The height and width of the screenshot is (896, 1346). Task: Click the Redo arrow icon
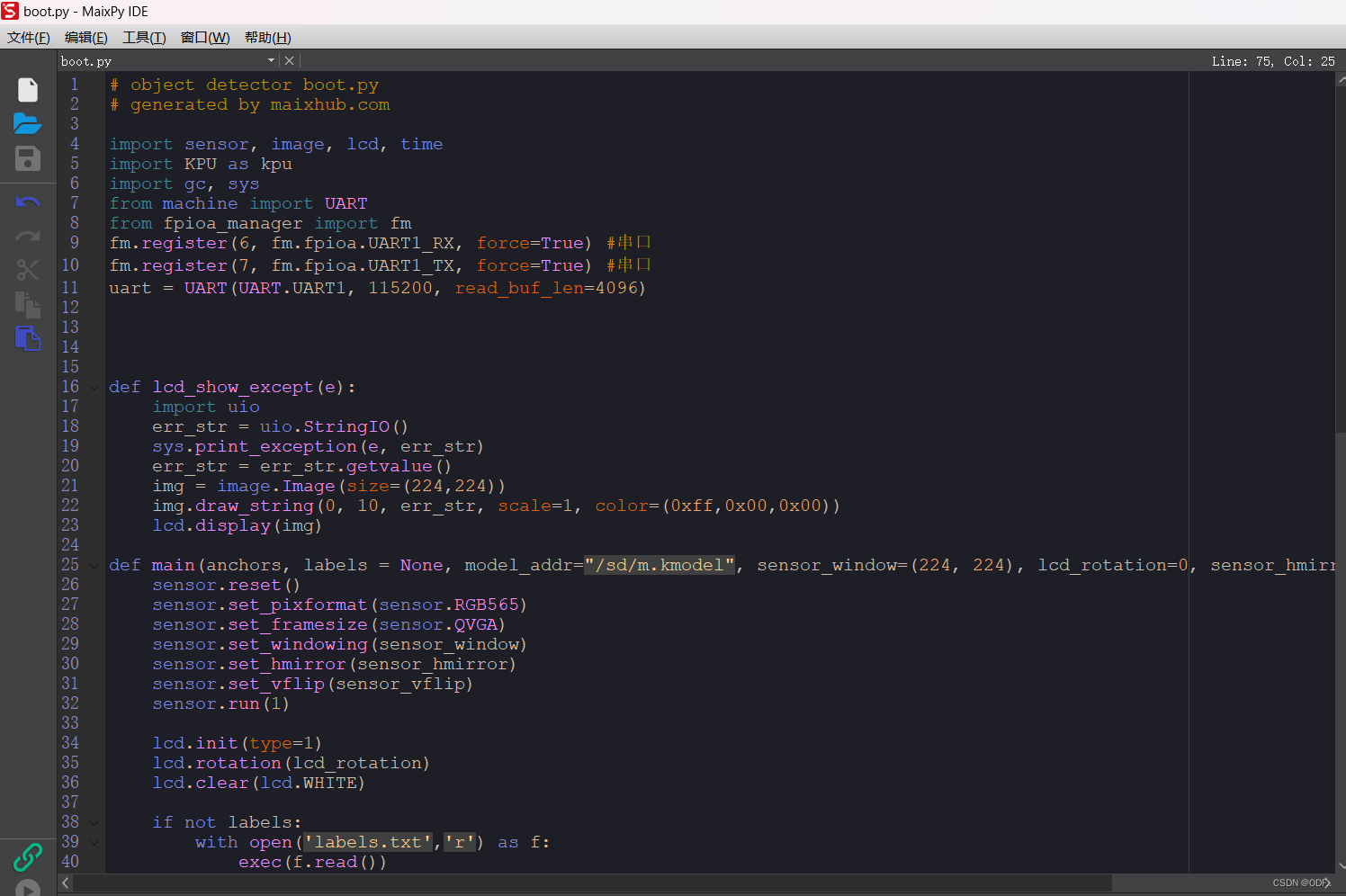(x=28, y=236)
